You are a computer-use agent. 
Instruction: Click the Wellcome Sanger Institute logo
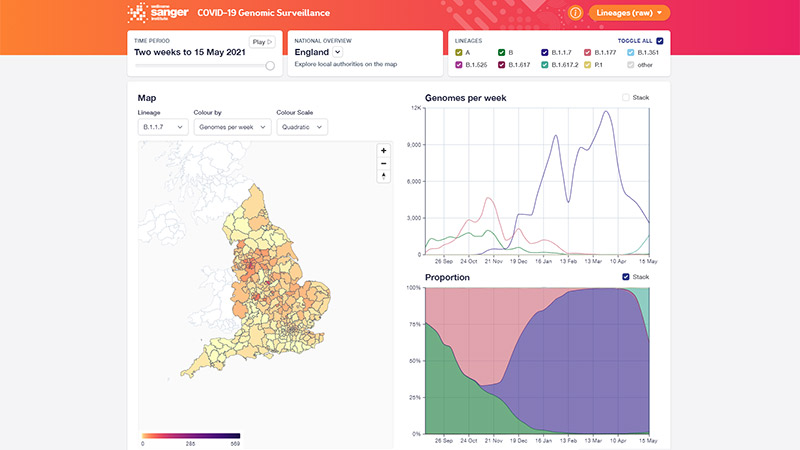click(150, 13)
